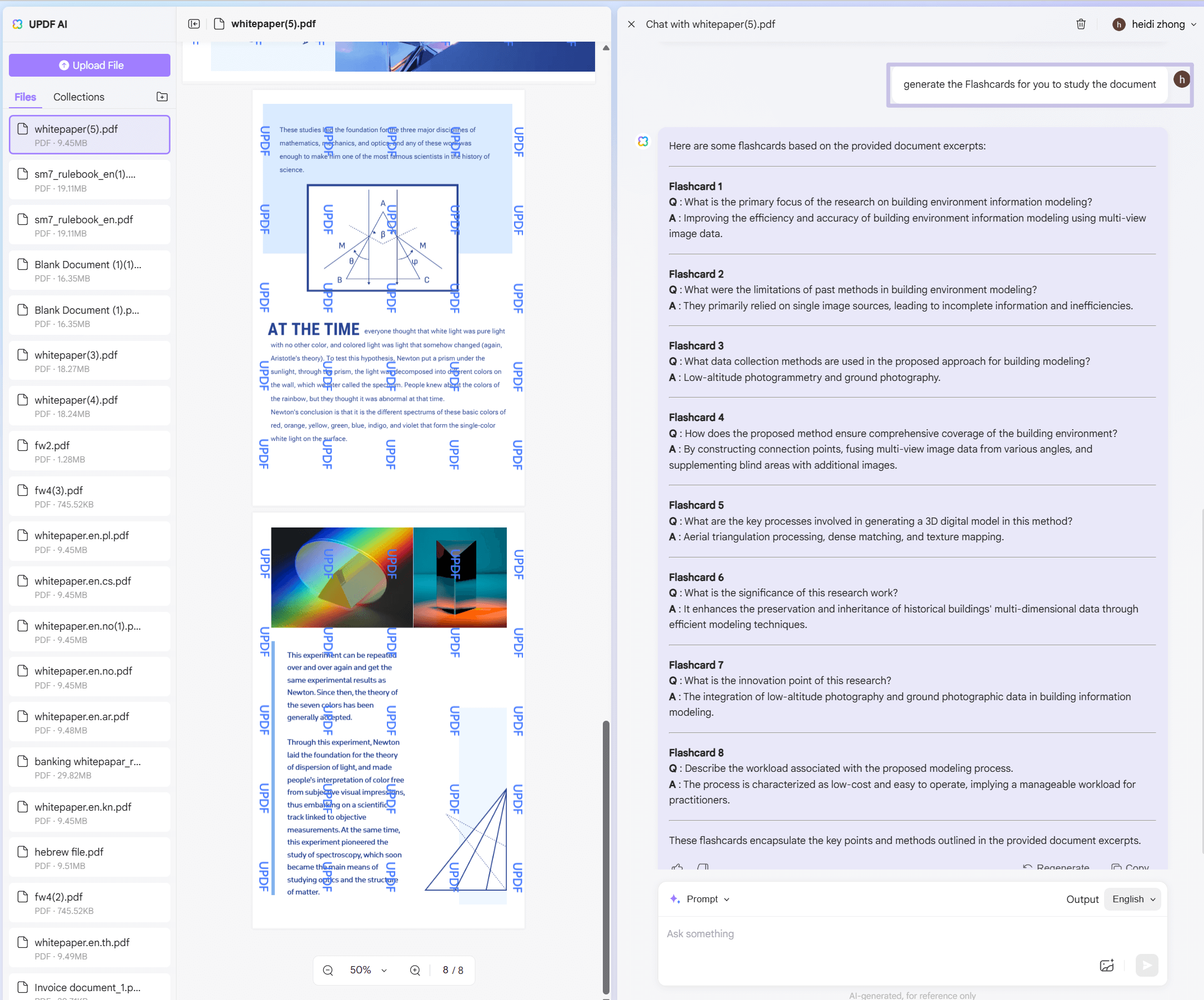This screenshot has width=1204, height=1000.
Task: Delete the chat conversation history
Action: pyautogui.click(x=1081, y=24)
